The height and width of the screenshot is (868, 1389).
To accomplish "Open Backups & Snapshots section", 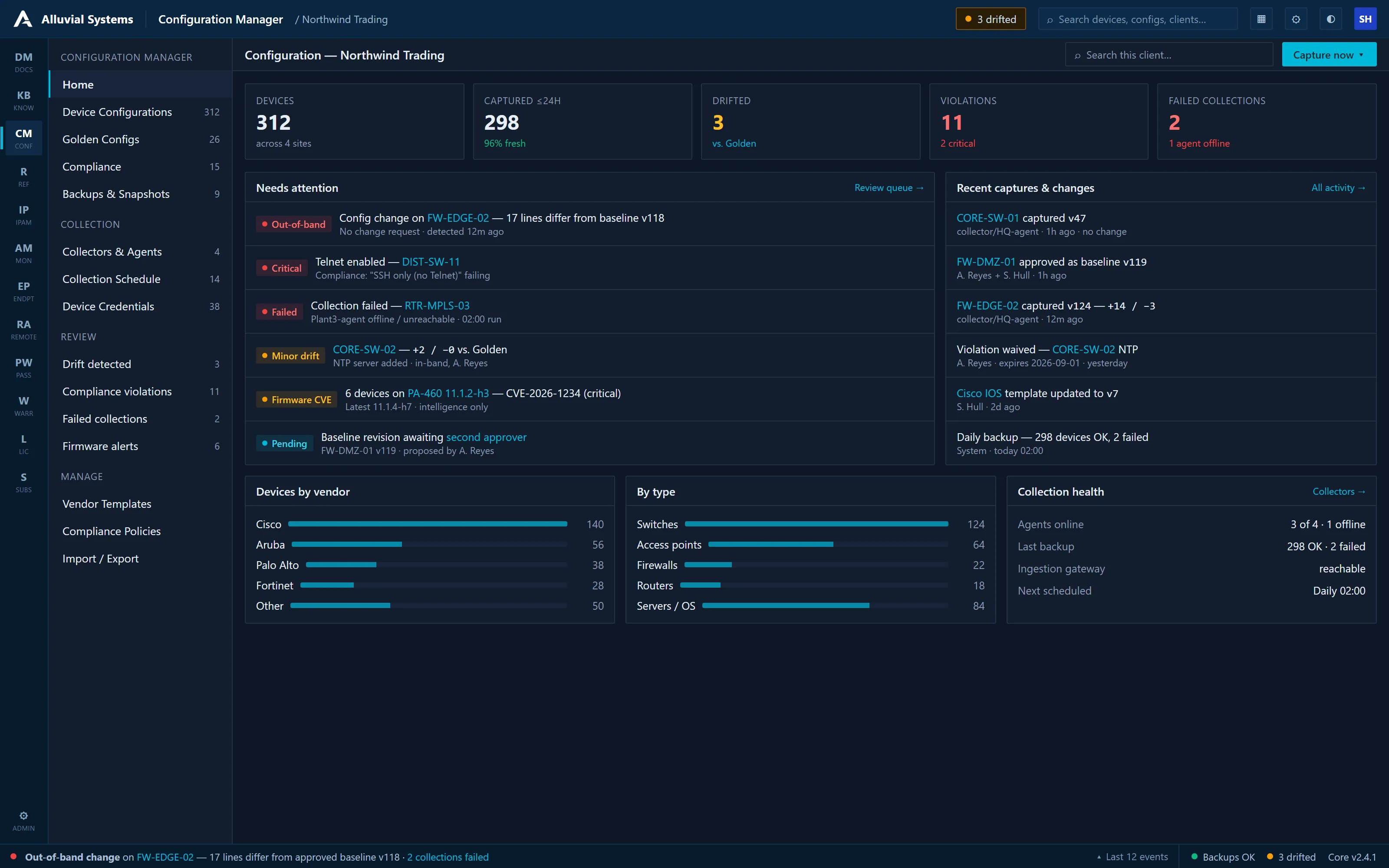I will [x=141, y=194].
